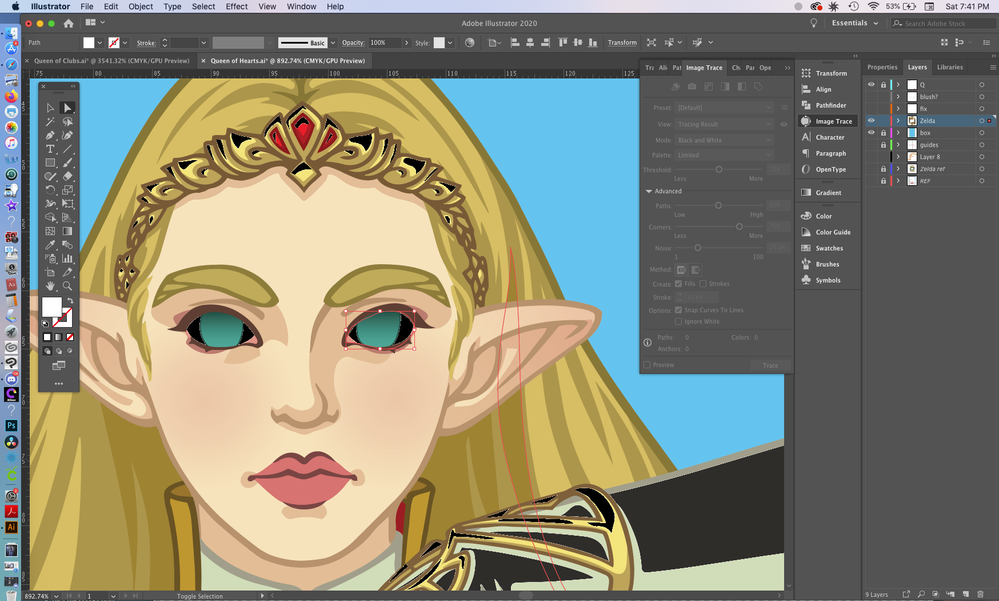The width and height of the screenshot is (999, 601).
Task: Expand the Layer 8 sublayers
Action: click(x=898, y=157)
